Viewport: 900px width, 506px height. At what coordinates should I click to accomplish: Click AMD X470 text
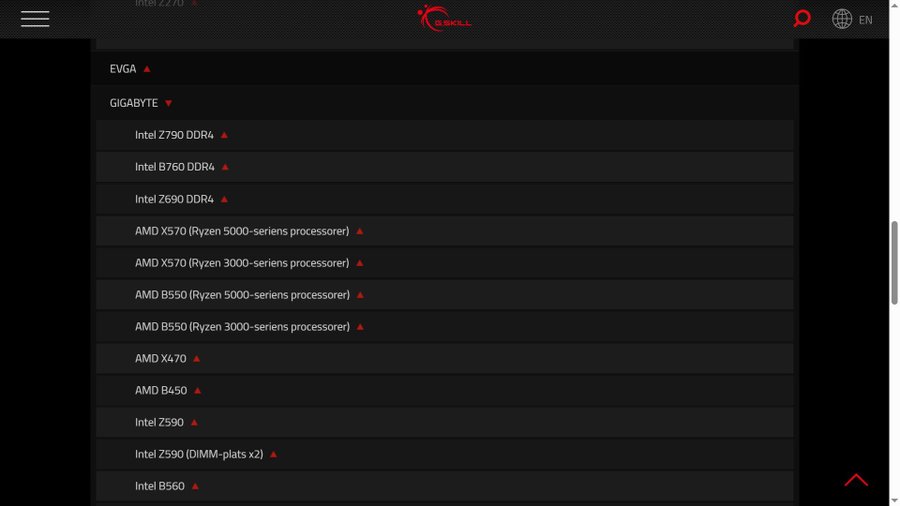(161, 359)
